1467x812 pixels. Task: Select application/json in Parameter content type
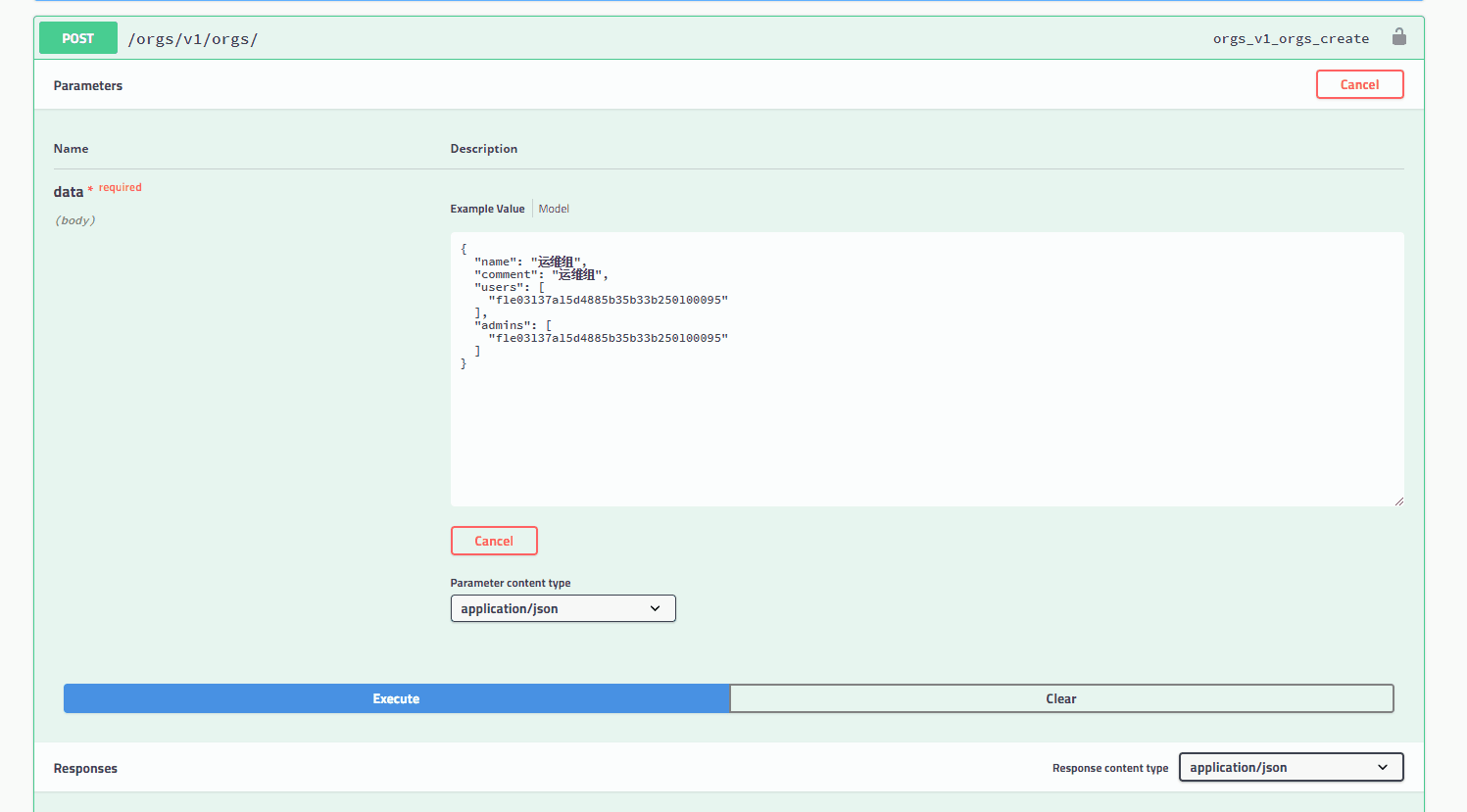coord(562,608)
